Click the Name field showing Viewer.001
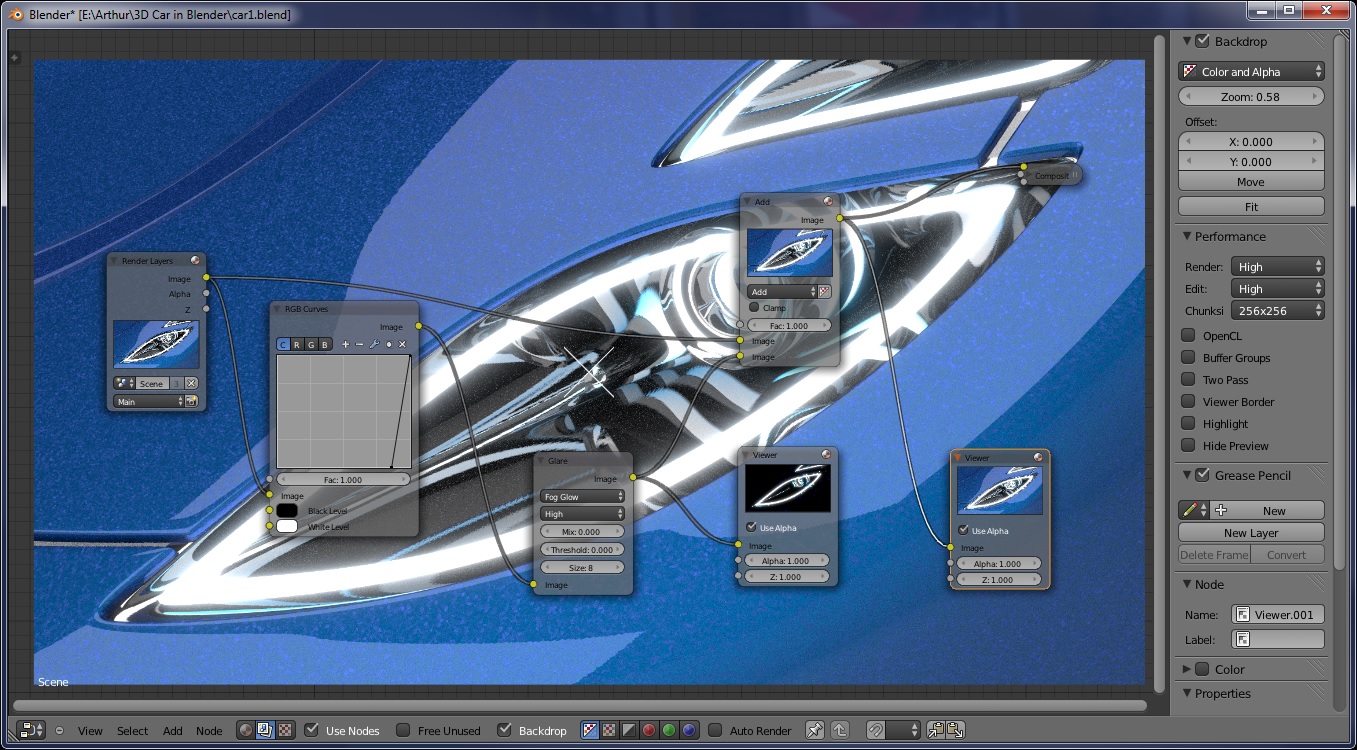1357x750 pixels. coord(1278,615)
